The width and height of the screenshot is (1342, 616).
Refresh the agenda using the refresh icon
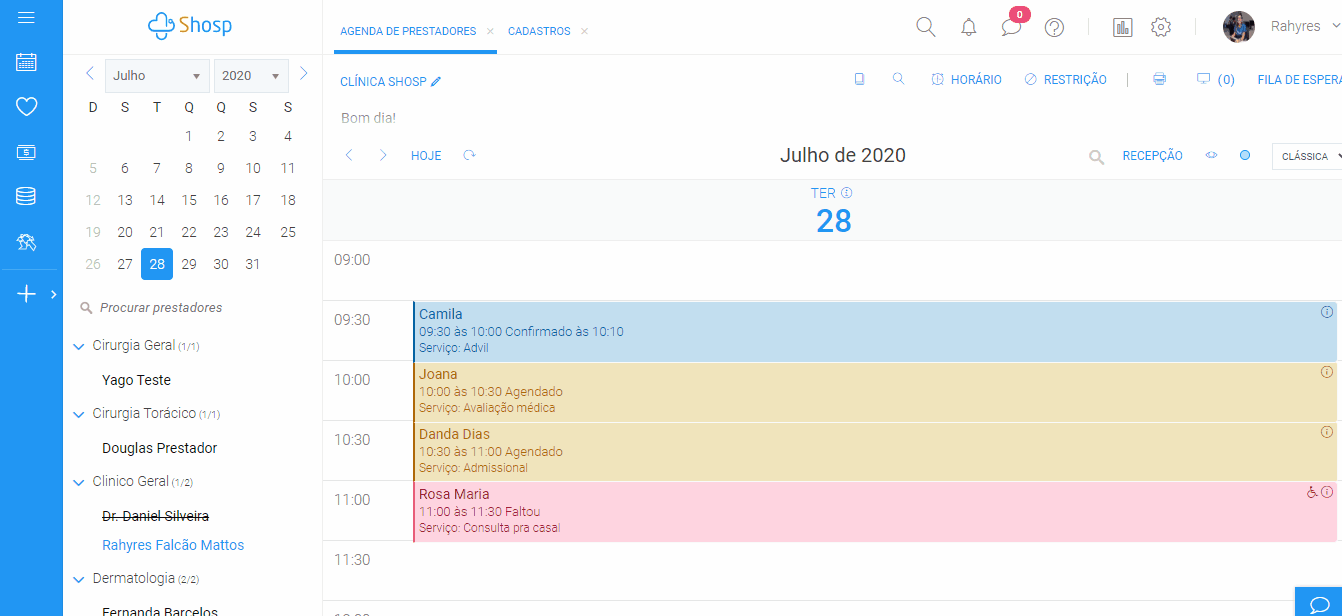pyautogui.click(x=469, y=155)
